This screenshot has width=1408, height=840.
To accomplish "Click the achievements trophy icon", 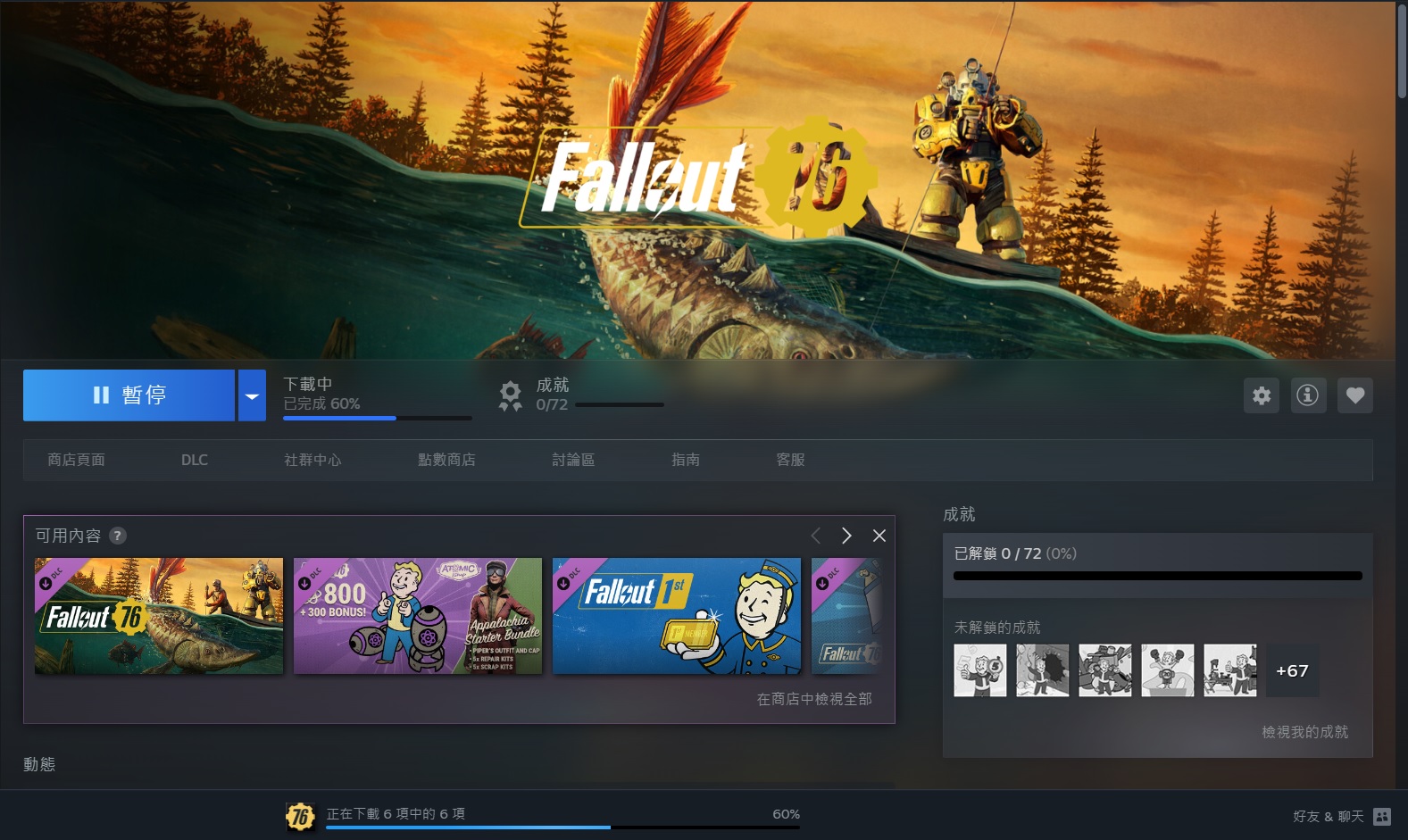I will click(x=510, y=395).
